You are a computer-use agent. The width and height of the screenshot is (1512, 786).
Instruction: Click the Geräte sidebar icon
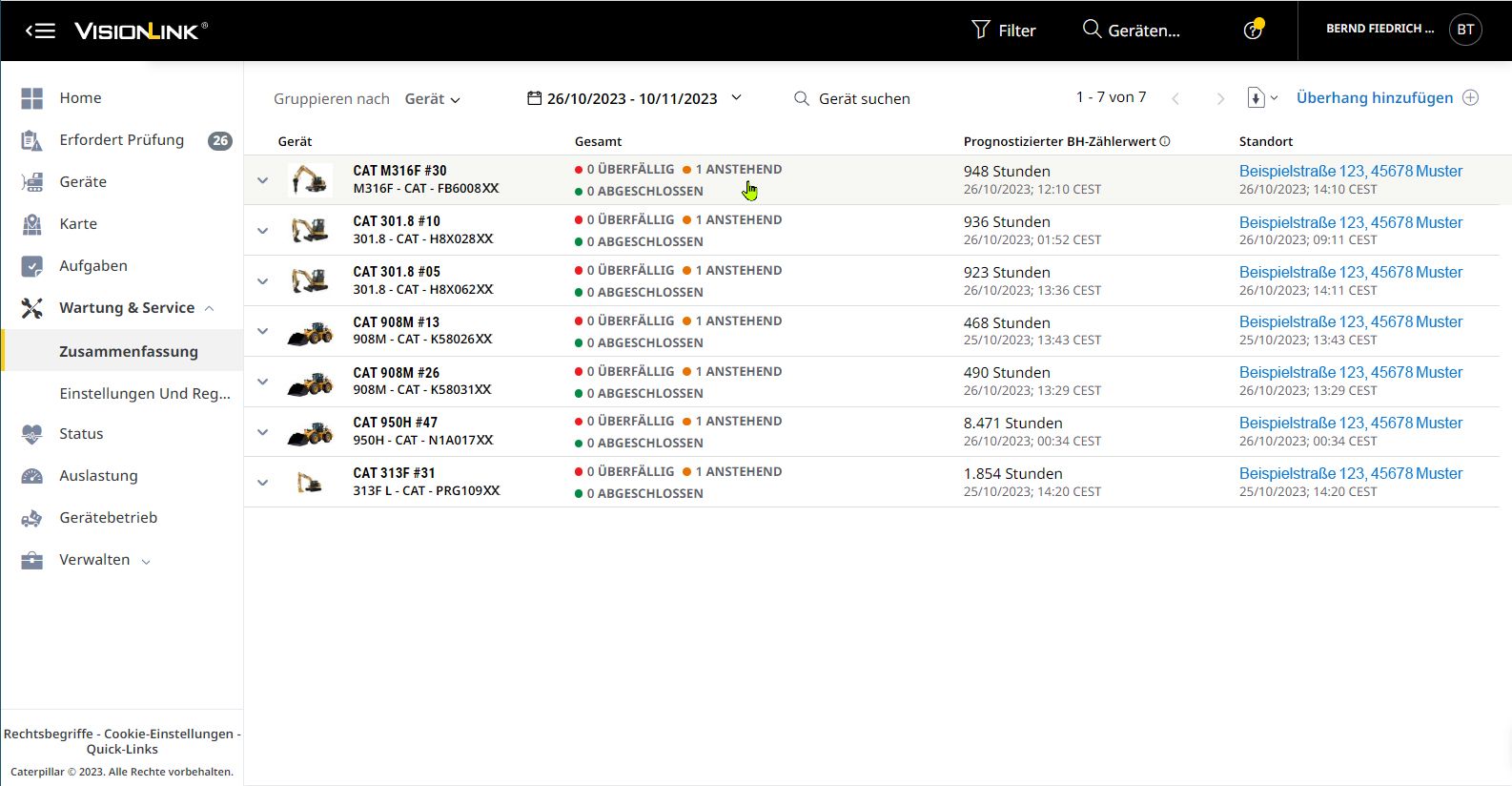pyautogui.click(x=32, y=182)
